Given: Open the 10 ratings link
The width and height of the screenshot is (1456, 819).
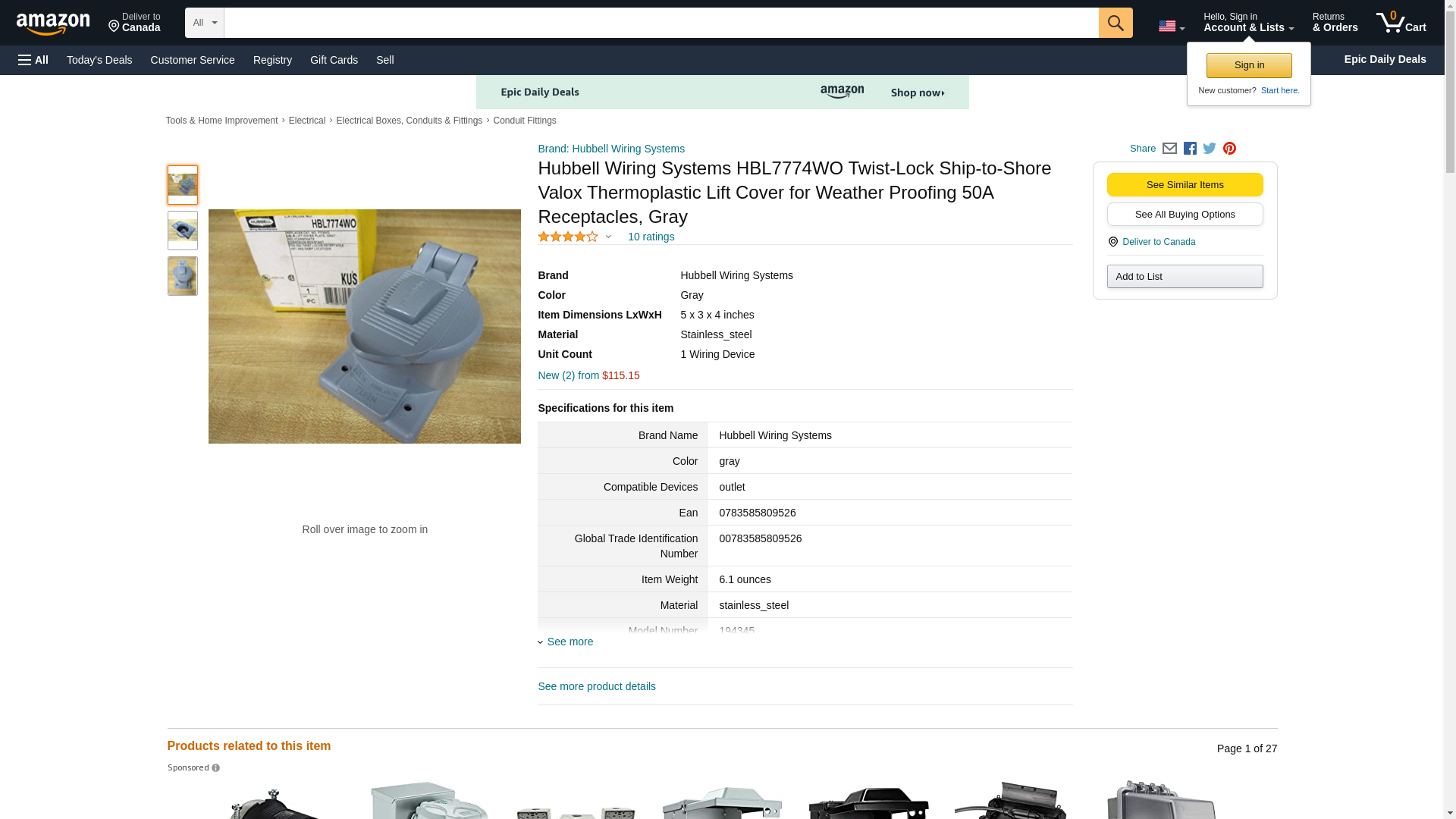Looking at the screenshot, I should coord(651,237).
